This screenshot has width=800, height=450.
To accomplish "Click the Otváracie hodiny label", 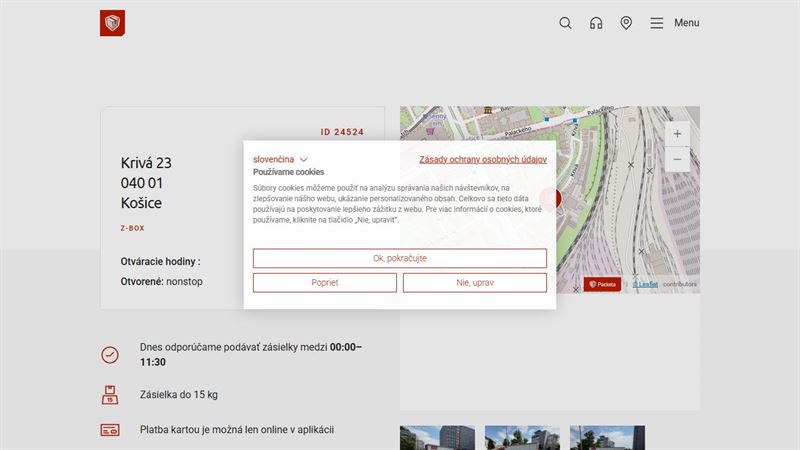I will pos(160,261).
